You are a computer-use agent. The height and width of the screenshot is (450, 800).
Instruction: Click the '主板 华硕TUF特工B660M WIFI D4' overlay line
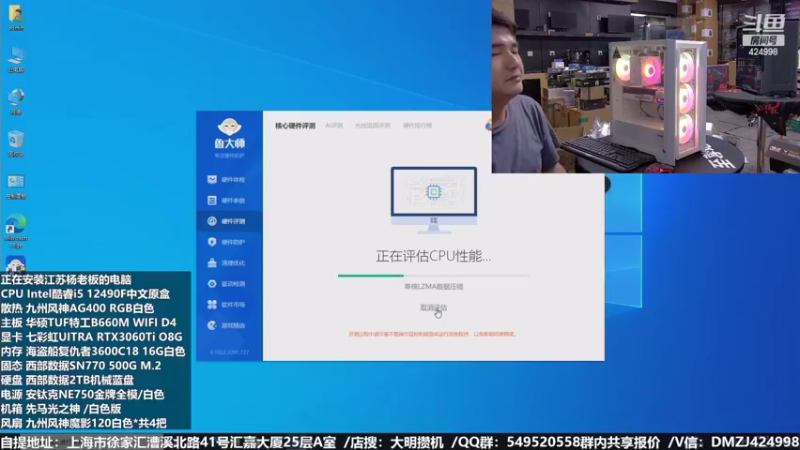(88, 322)
